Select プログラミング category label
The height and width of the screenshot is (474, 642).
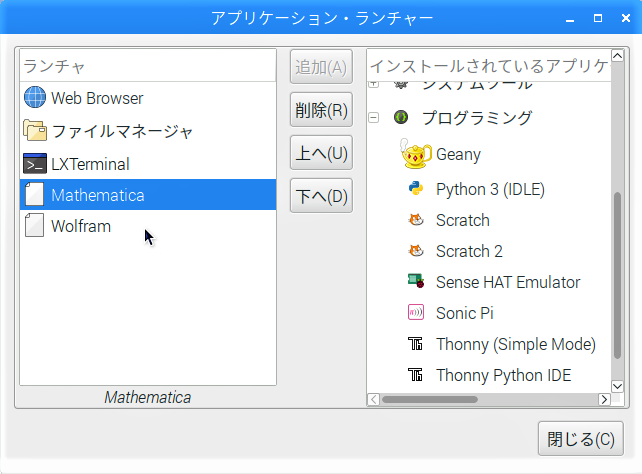(x=477, y=118)
